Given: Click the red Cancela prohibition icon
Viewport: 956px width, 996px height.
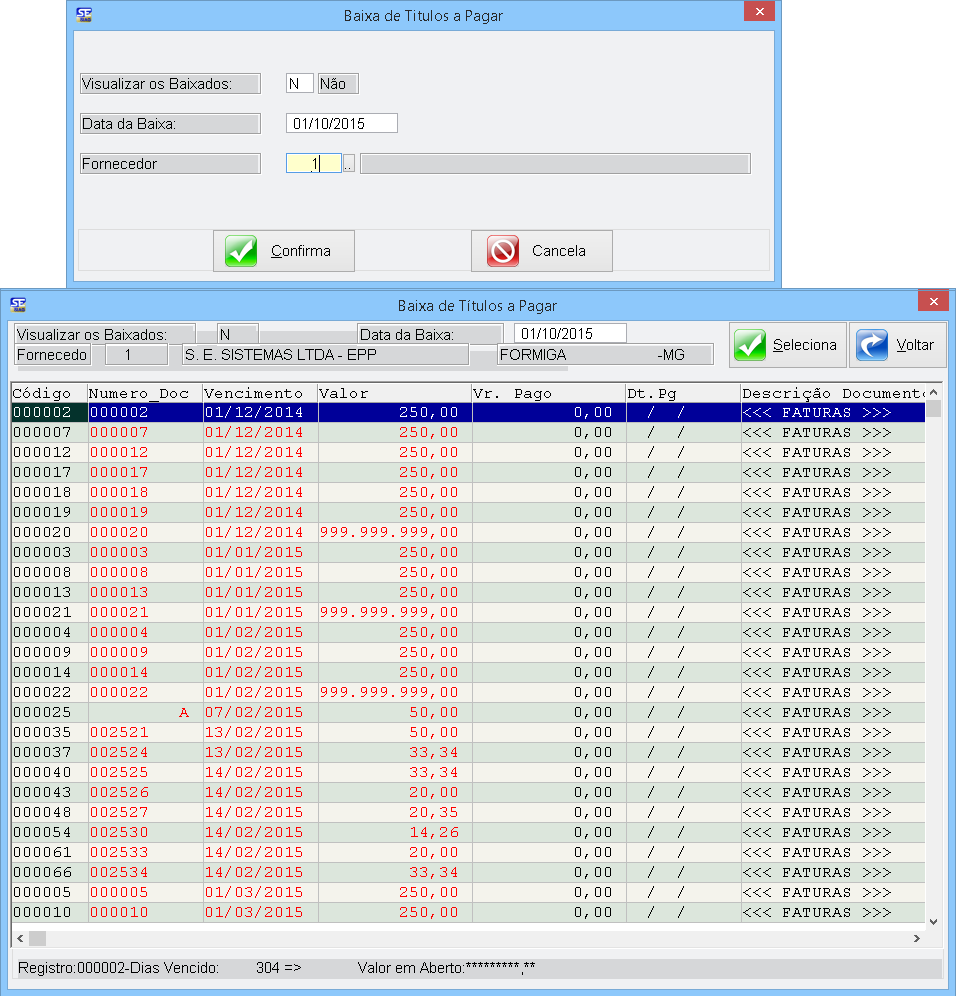Looking at the screenshot, I should coord(503,251).
